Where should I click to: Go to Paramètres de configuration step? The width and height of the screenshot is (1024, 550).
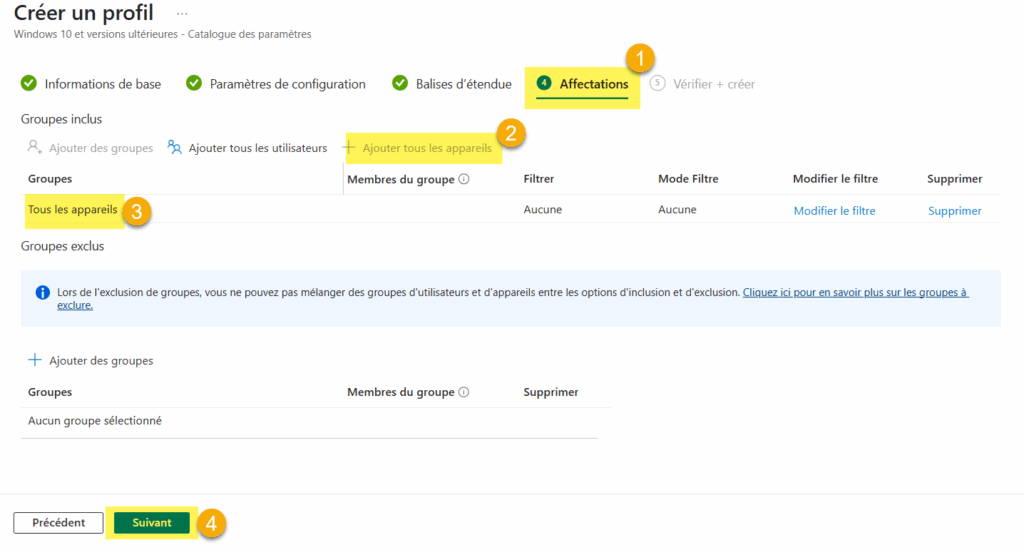[x=287, y=84]
